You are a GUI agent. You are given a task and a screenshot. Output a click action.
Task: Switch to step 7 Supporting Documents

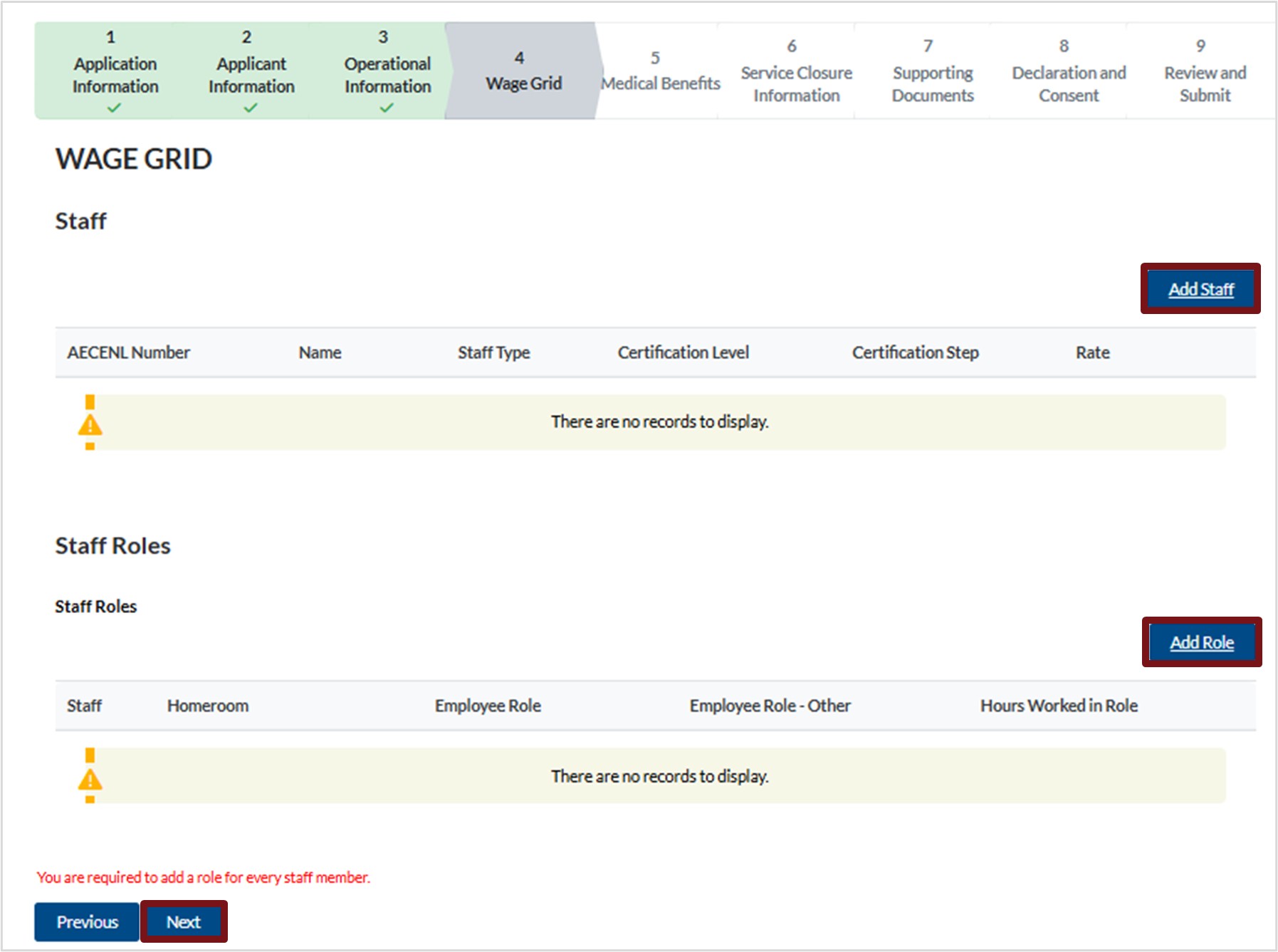point(932,71)
